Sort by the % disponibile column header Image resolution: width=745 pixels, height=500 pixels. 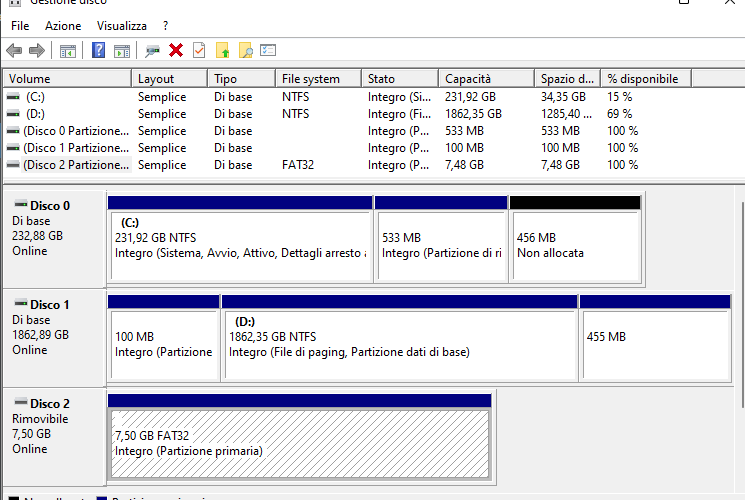pyautogui.click(x=646, y=78)
